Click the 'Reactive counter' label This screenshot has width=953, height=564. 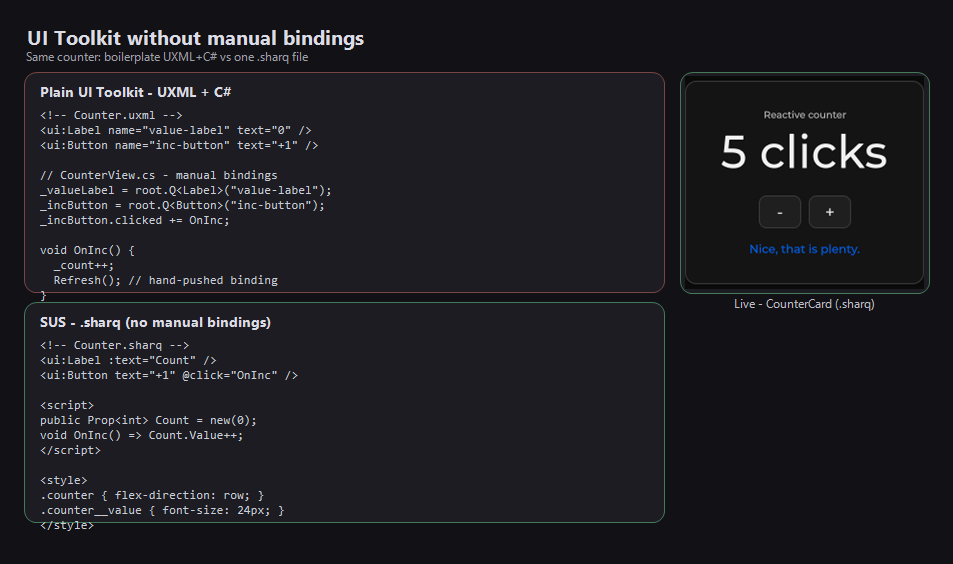[805, 115]
